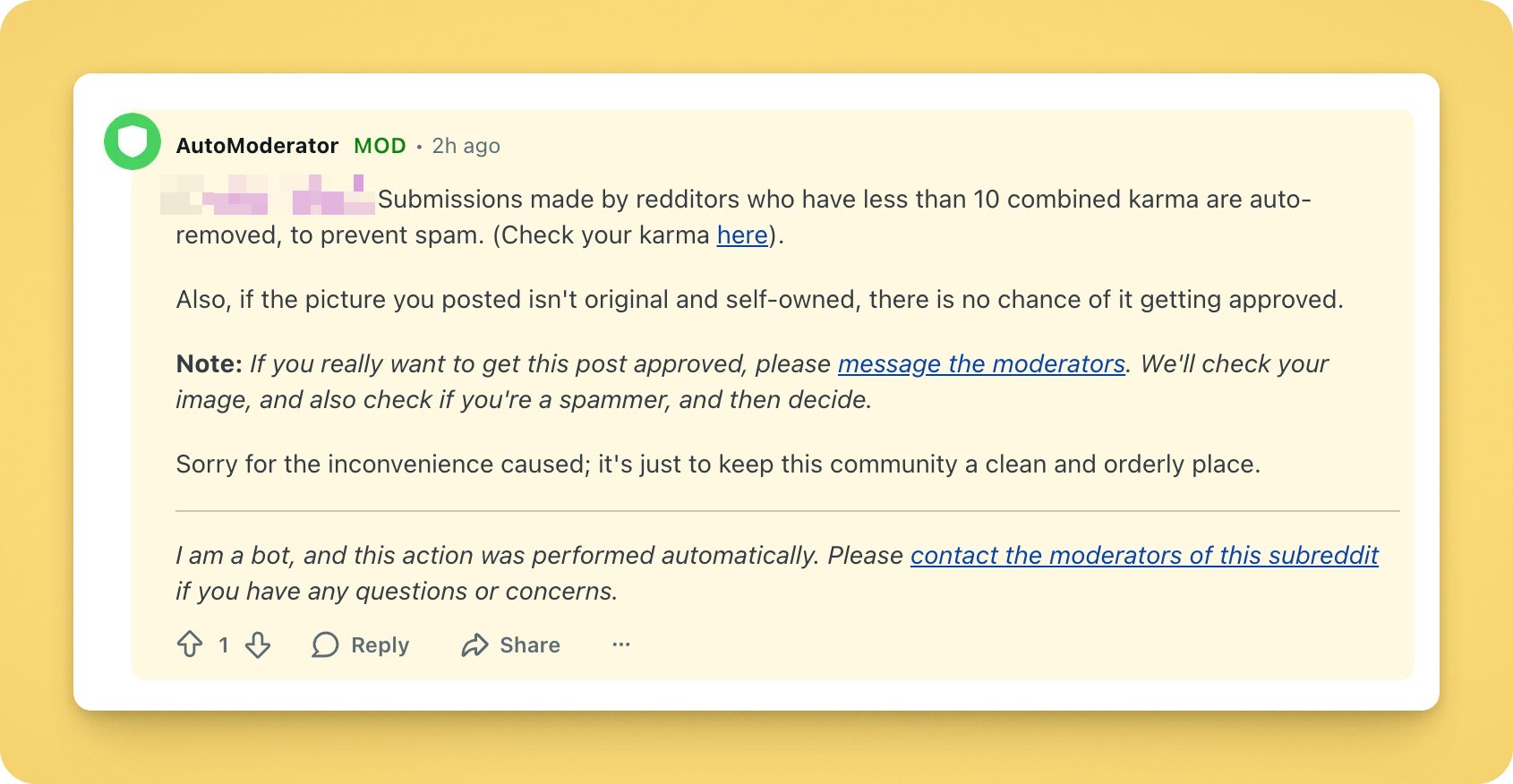Open the "here" karma check link
1513x784 pixels.
pyautogui.click(x=742, y=234)
